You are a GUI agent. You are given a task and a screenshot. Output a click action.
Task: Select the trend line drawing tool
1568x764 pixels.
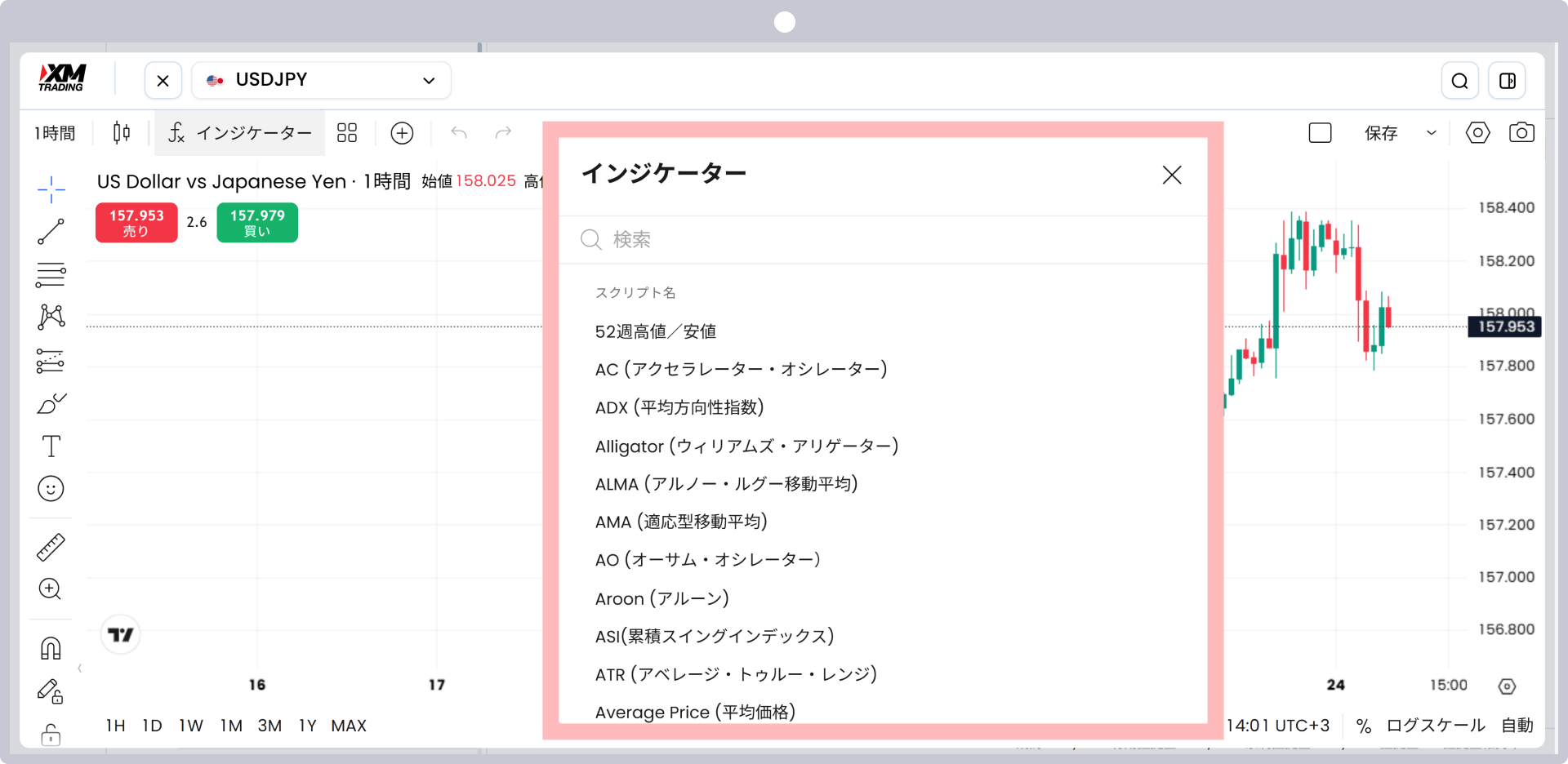(x=51, y=232)
